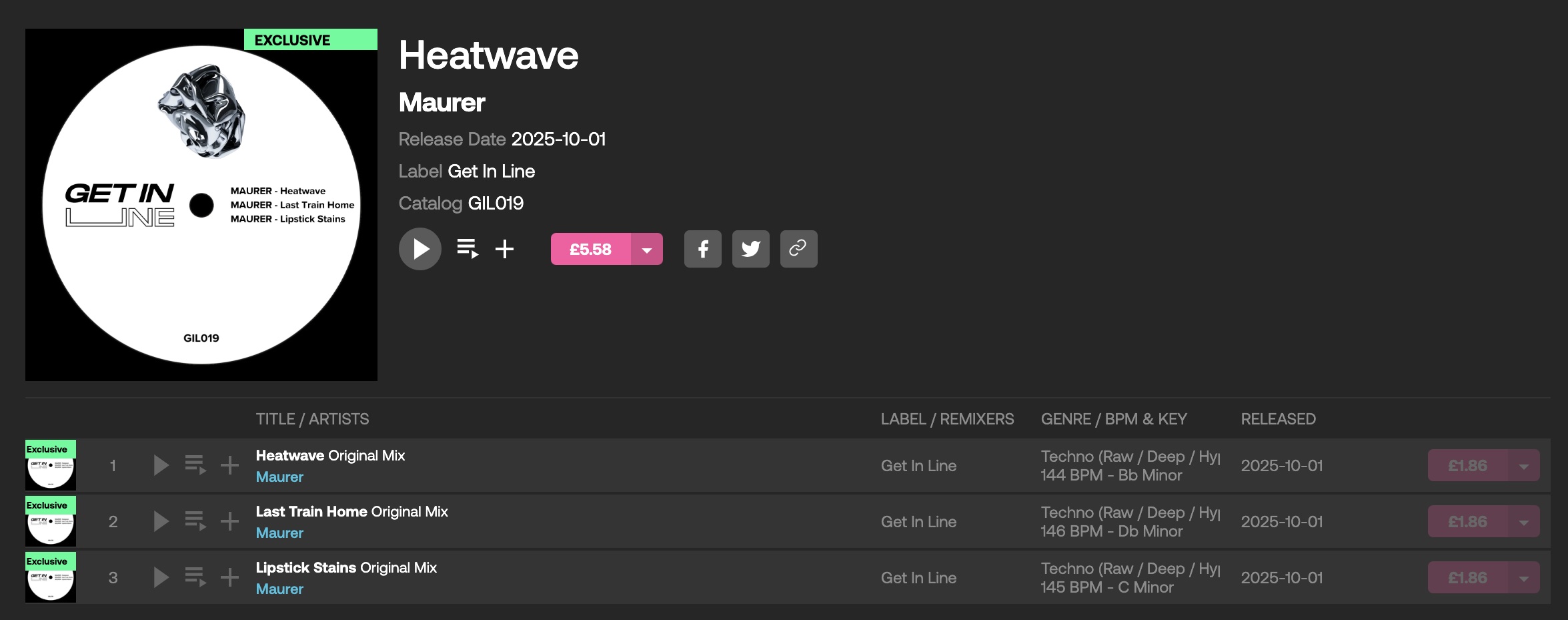1568x620 pixels.
Task: Add Last Train Home to a playlist
Action: pos(229,521)
